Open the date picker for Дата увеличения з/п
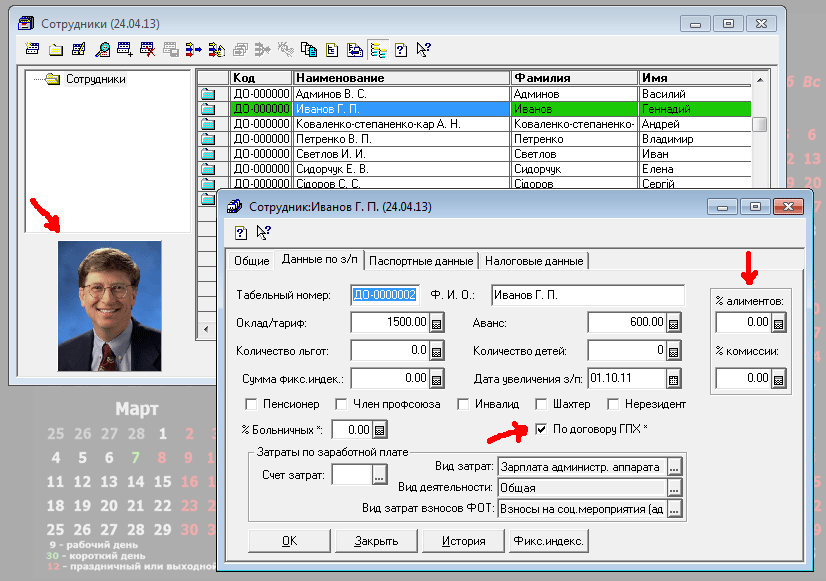The height and width of the screenshot is (581, 826). pyautogui.click(x=673, y=380)
